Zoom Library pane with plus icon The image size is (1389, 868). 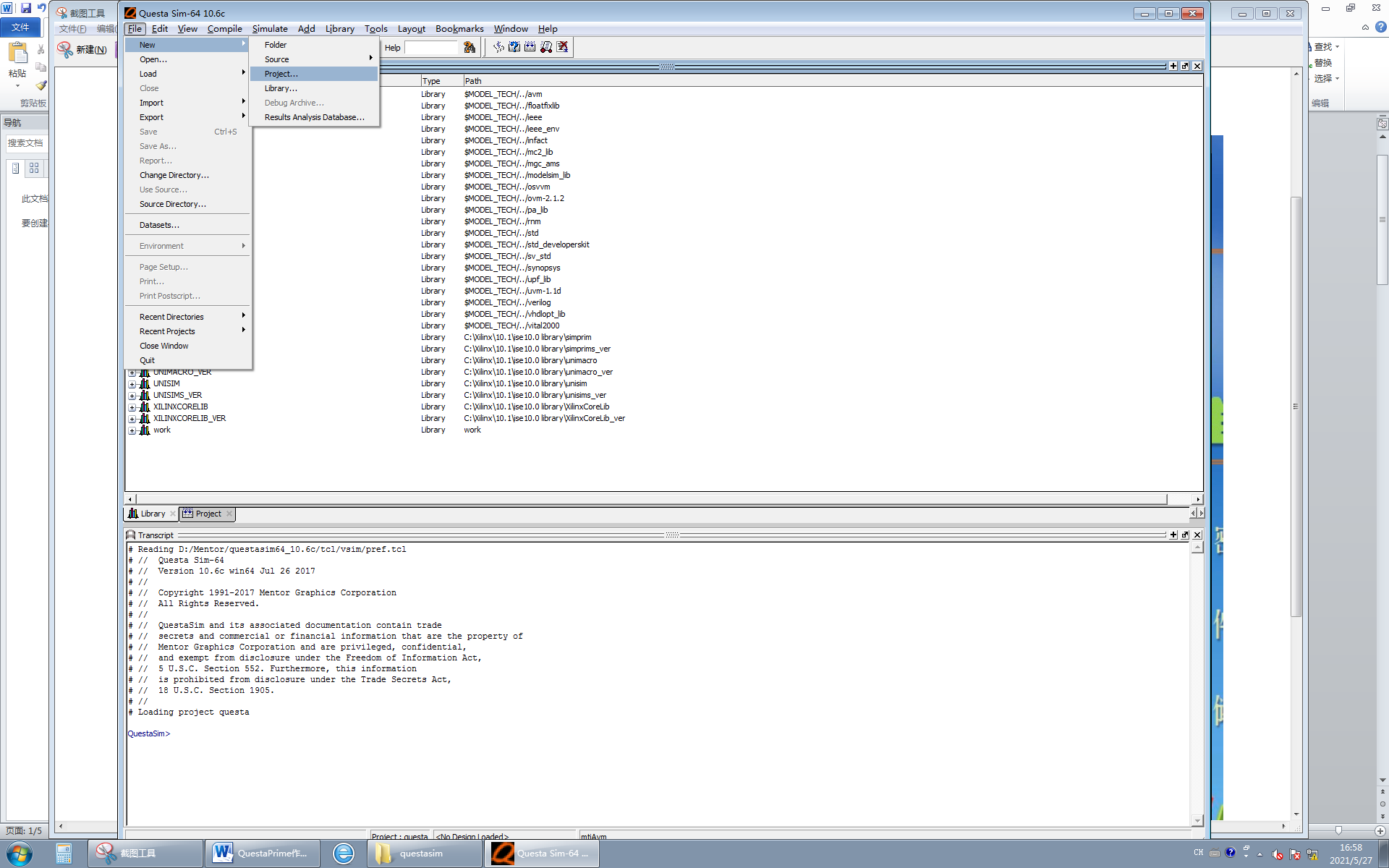coord(1173,66)
